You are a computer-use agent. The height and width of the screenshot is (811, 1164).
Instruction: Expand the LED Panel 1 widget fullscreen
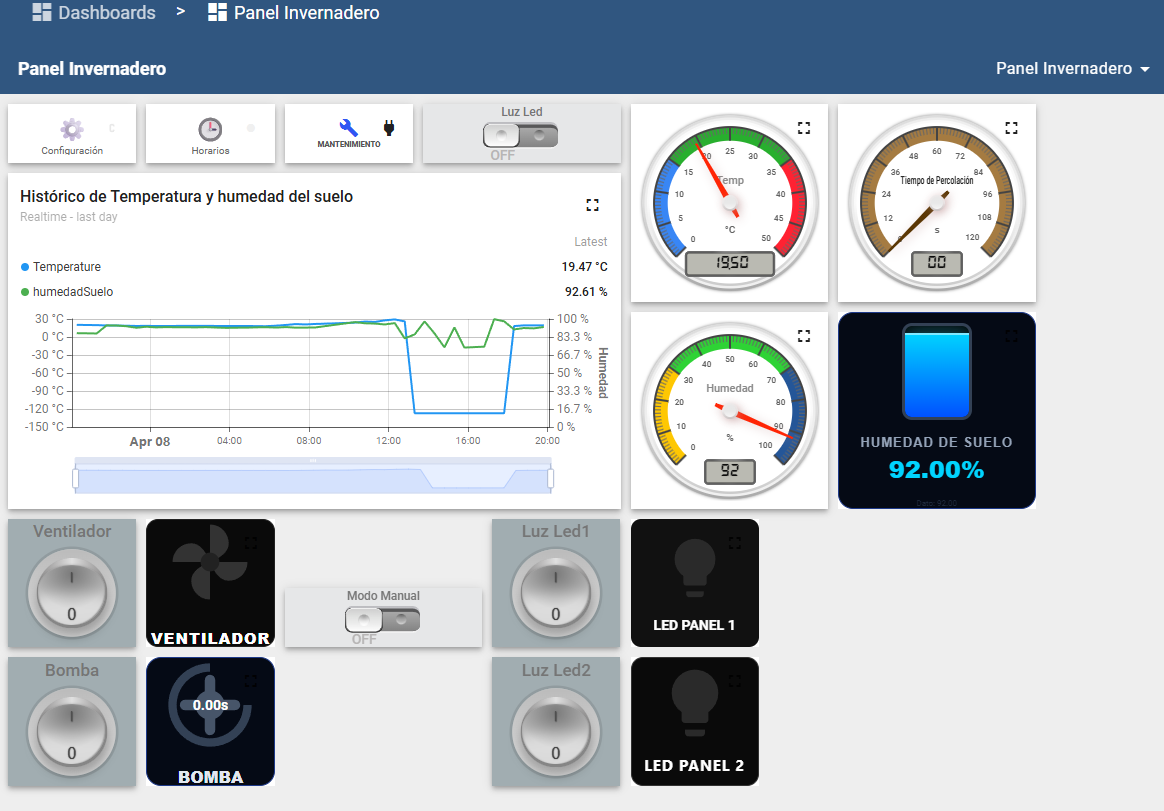(x=735, y=542)
